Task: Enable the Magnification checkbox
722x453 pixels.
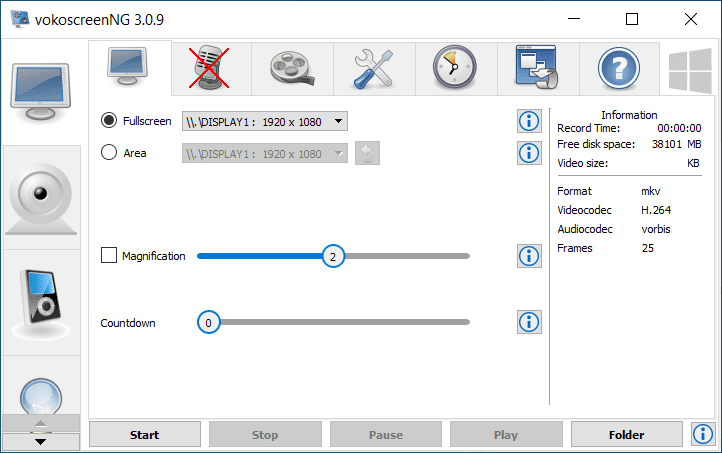Action: pyautogui.click(x=109, y=255)
